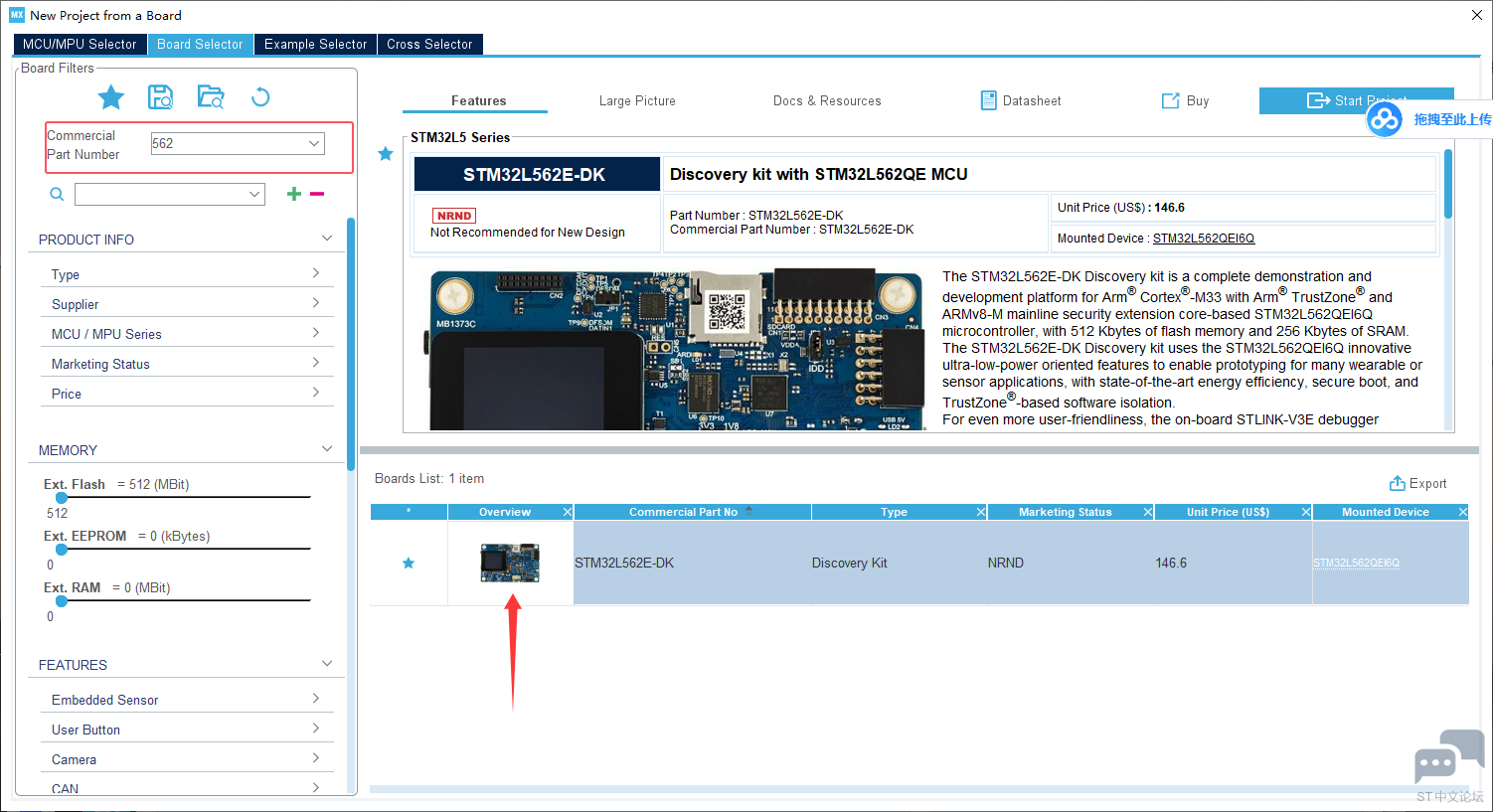Expand the Embedded Sensor filter
This screenshot has height=812, width=1493.
(x=315, y=699)
